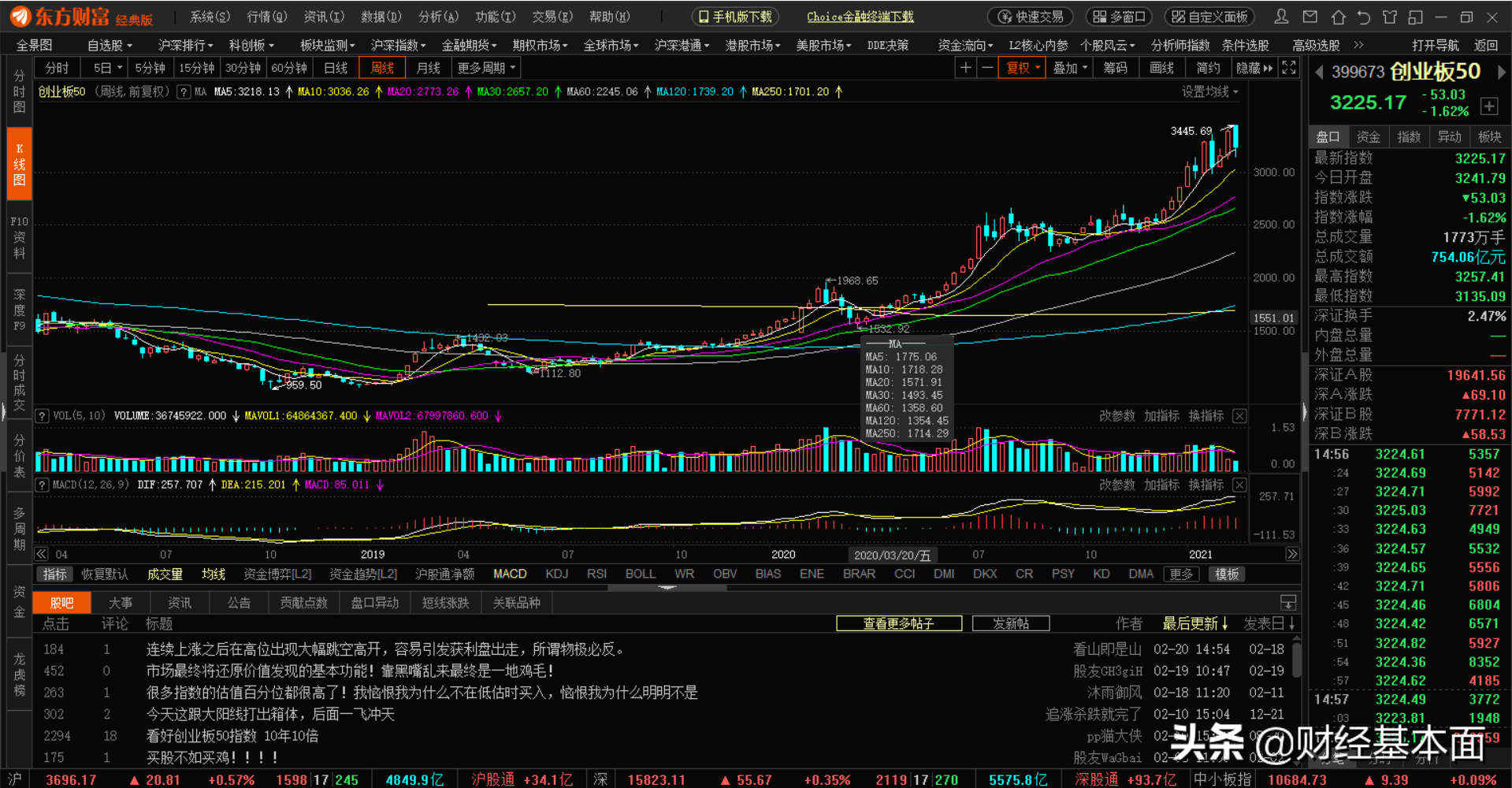
Task: Toggle 简约 simple mode
Action: pyautogui.click(x=1208, y=68)
